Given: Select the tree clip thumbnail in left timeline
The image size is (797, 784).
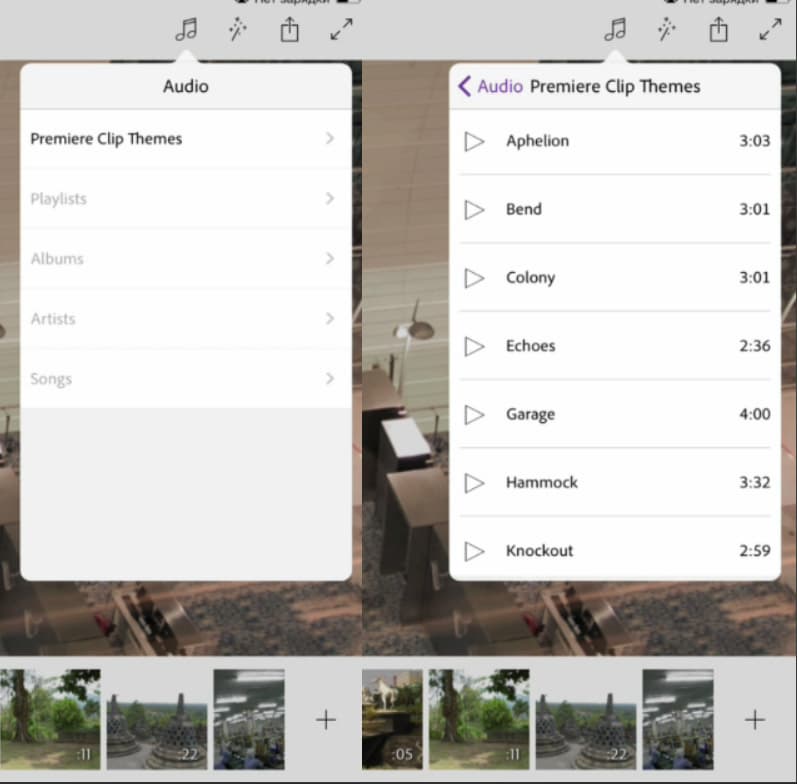Looking at the screenshot, I should point(50,719).
